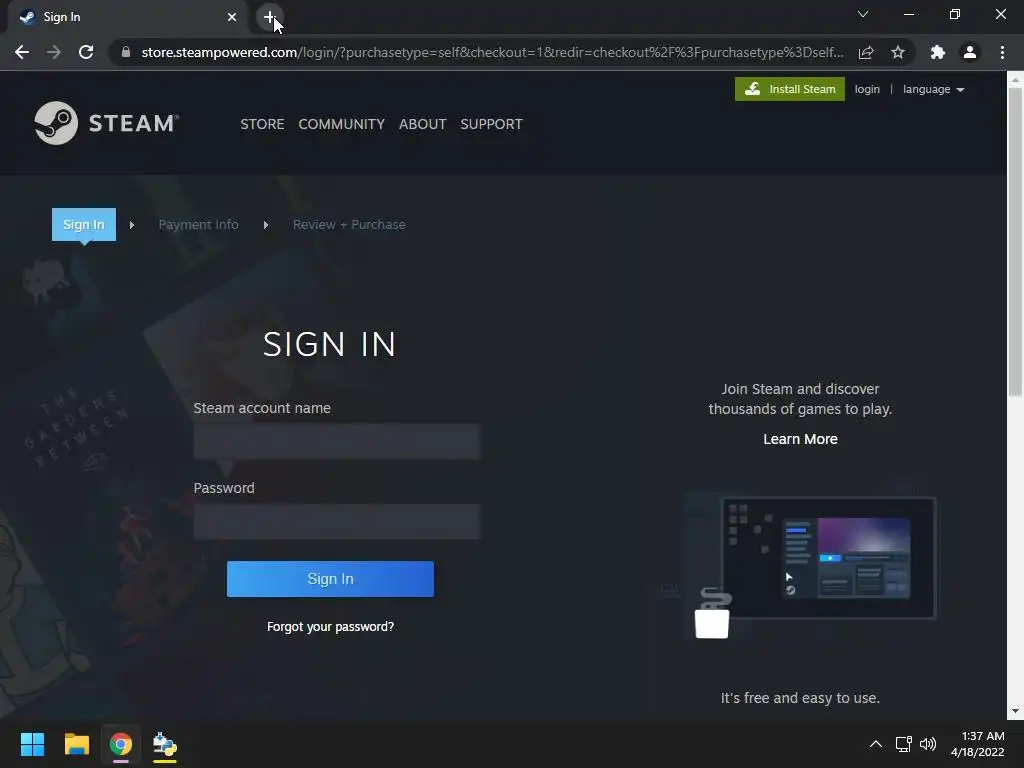
Task: Open the SUPPORT menu item
Action: tap(491, 124)
